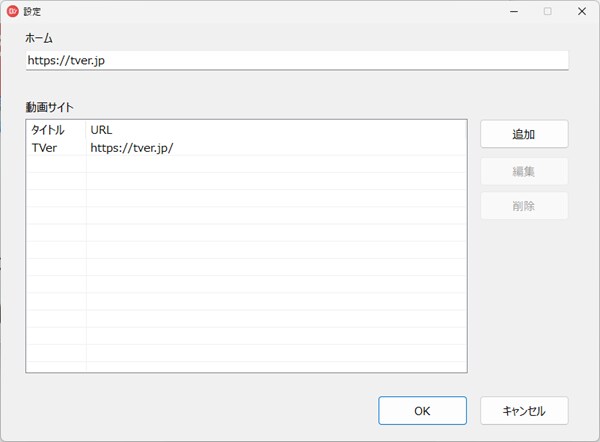
Task: Click the app icon in the title bar
Action: [13, 11]
